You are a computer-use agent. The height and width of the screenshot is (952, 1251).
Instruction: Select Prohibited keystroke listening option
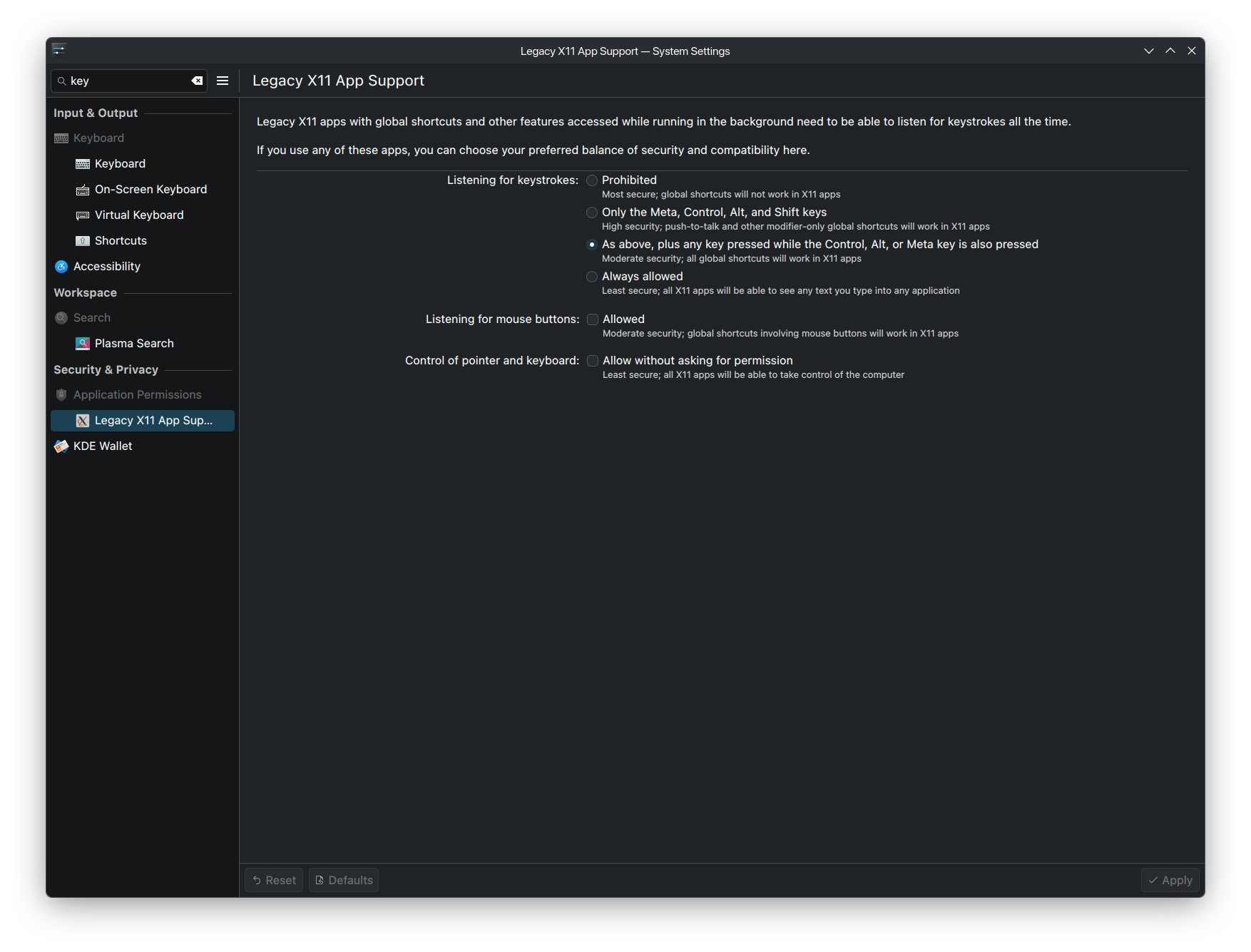coord(592,180)
